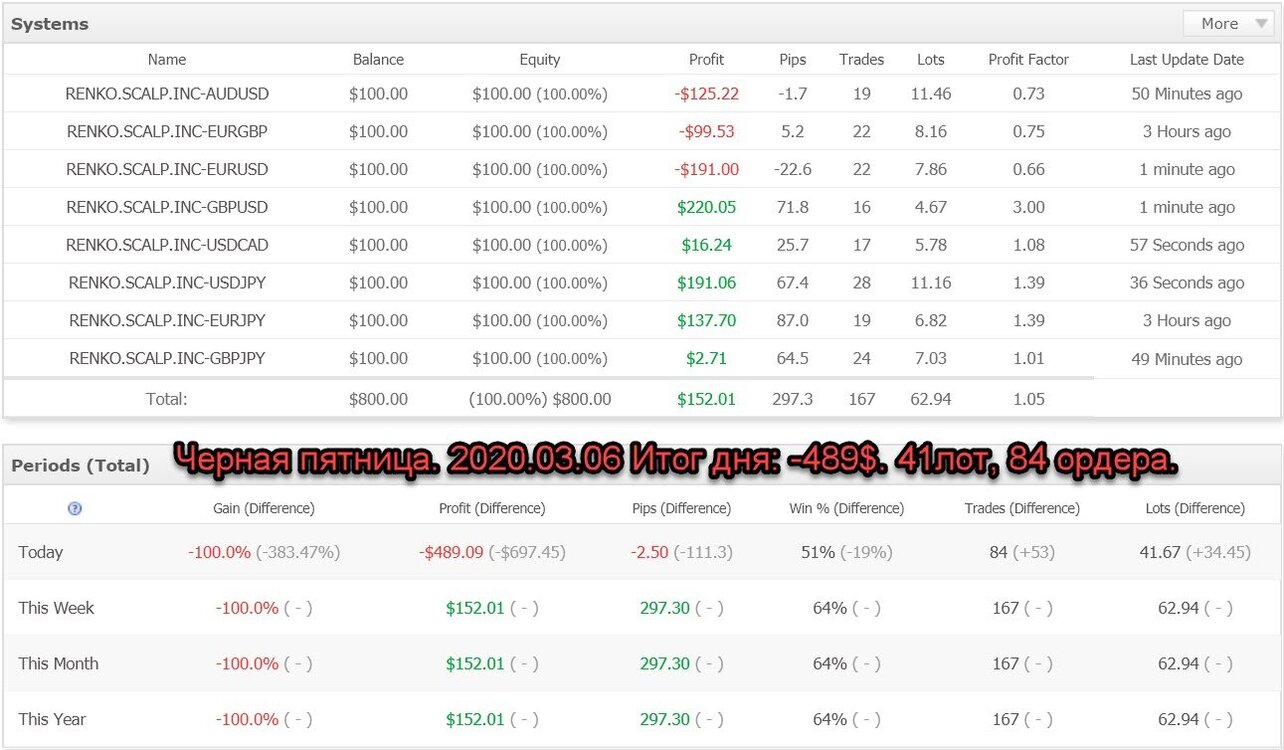This screenshot has width=1284, height=750.
Task: Select the $137.70 profit value
Action: click(x=706, y=320)
